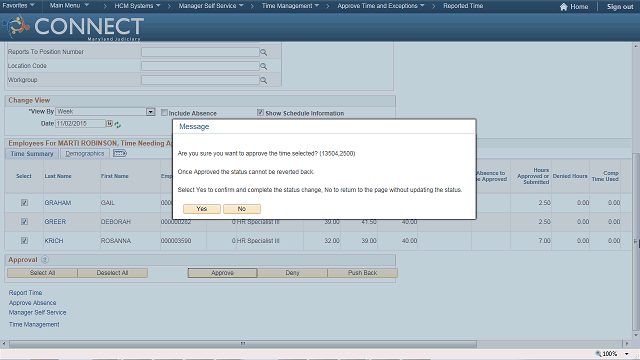Click the Deny button
Viewport: 640px width, 360px height.
(292, 273)
